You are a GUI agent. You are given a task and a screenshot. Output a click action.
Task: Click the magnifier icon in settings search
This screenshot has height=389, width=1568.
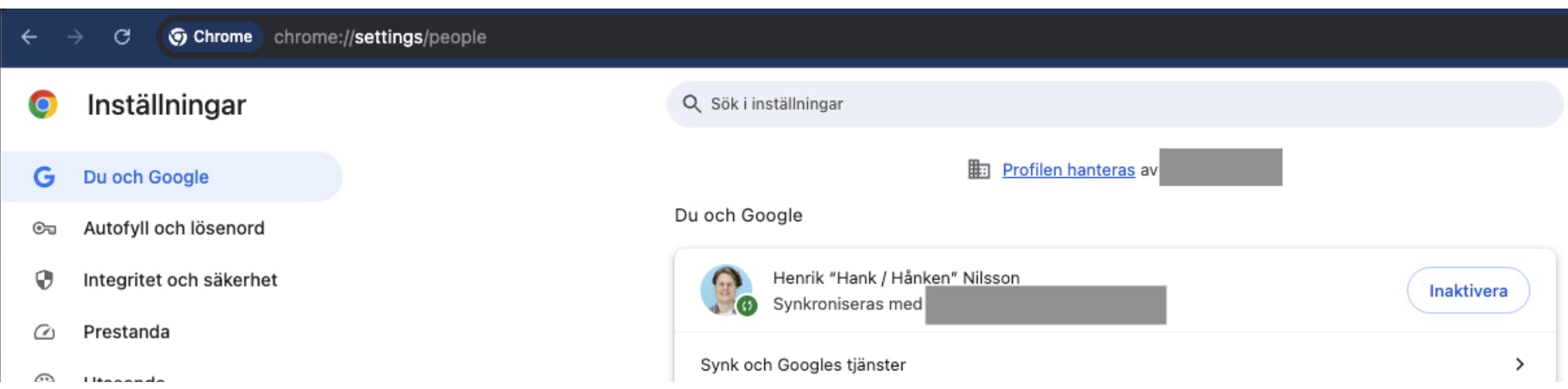coord(691,104)
